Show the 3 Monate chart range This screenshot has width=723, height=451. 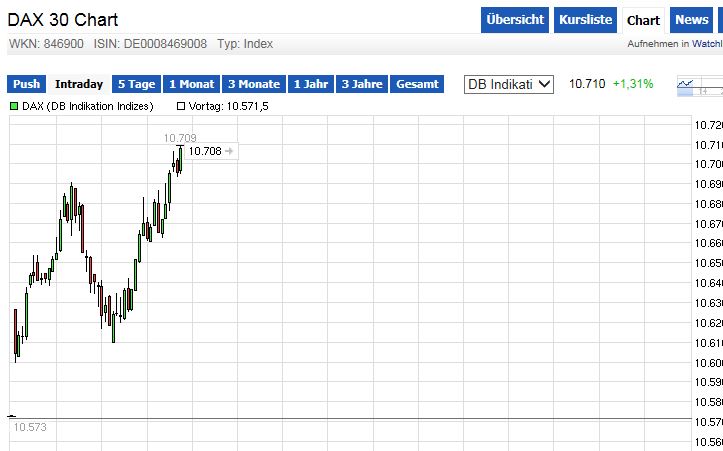coord(254,84)
